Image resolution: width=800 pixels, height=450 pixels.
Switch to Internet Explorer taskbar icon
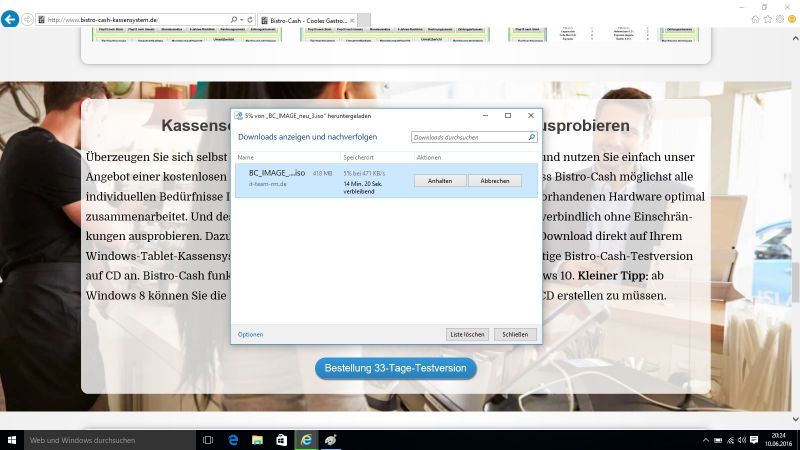tap(306, 440)
